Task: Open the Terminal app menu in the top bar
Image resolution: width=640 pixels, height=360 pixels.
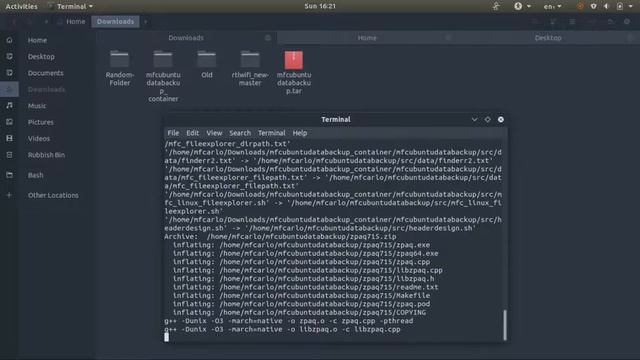Action: point(71,6)
